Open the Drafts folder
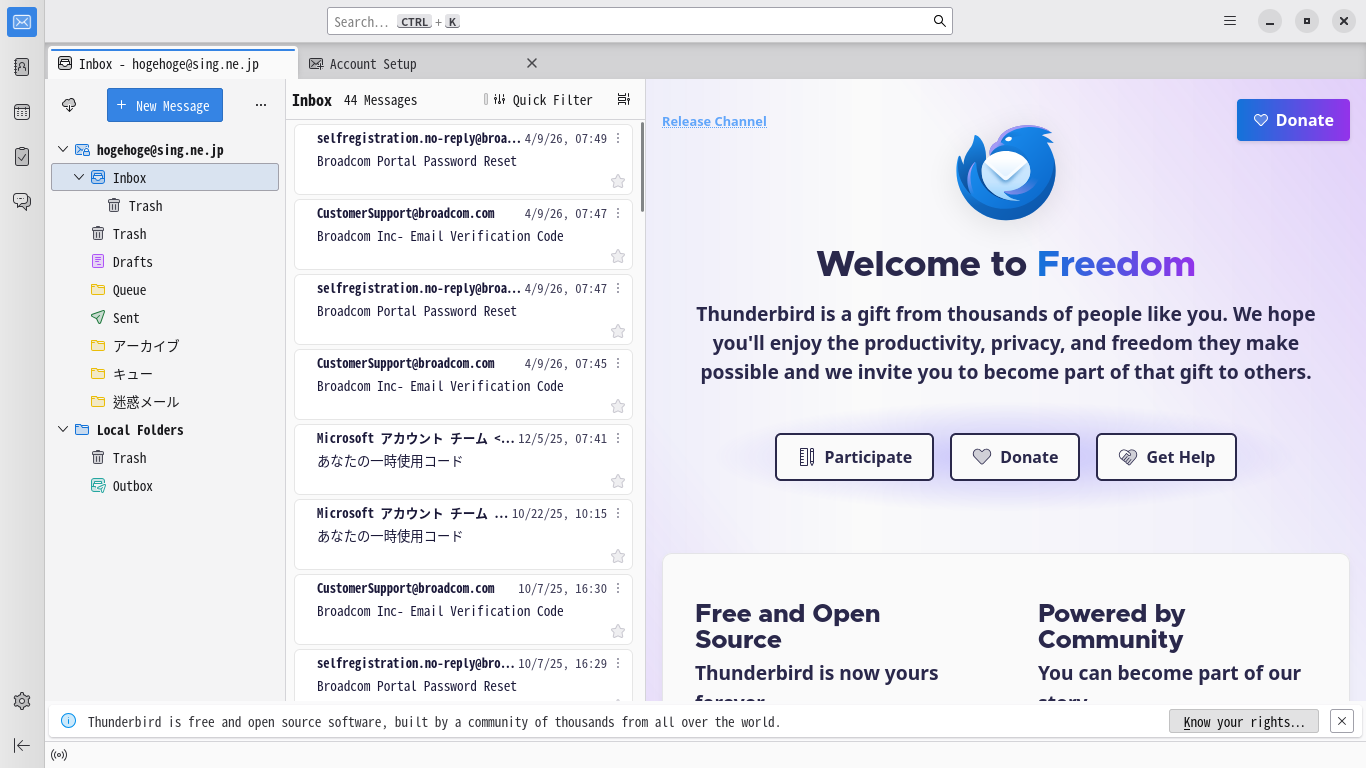1366x768 pixels. pyautogui.click(x=165, y=261)
